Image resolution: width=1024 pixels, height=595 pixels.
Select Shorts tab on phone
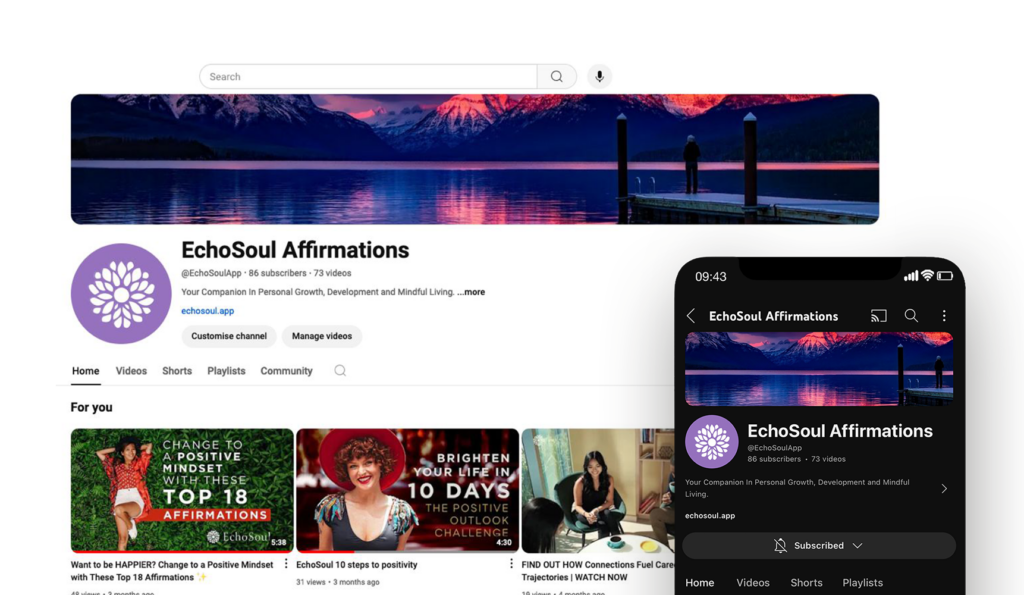807,583
